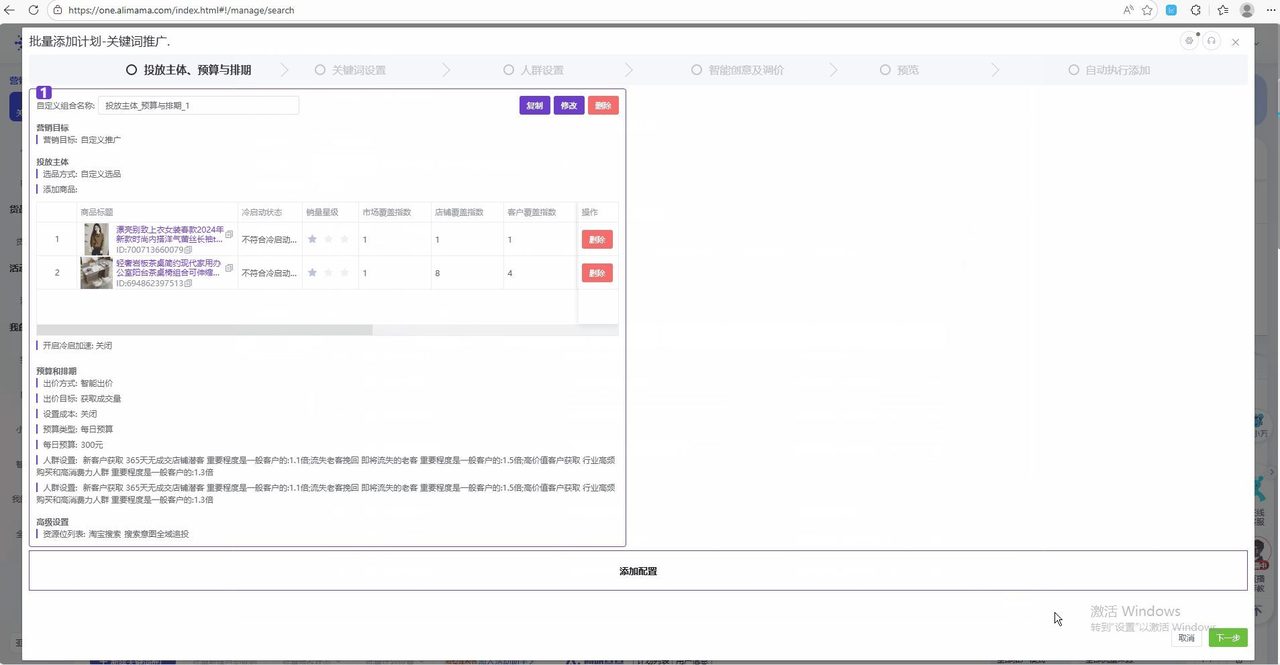Open browser settings and more menu
The image size is (1280, 665).
(1270, 10)
